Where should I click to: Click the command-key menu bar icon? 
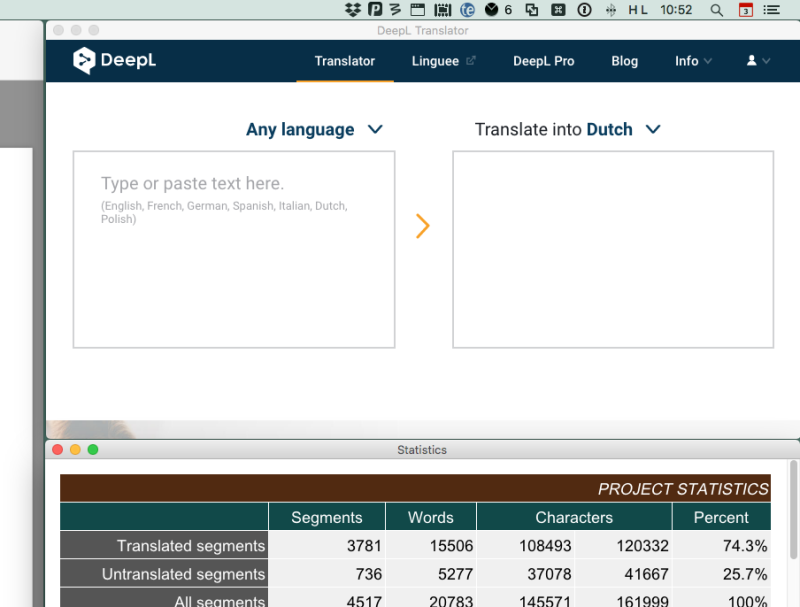(x=558, y=10)
